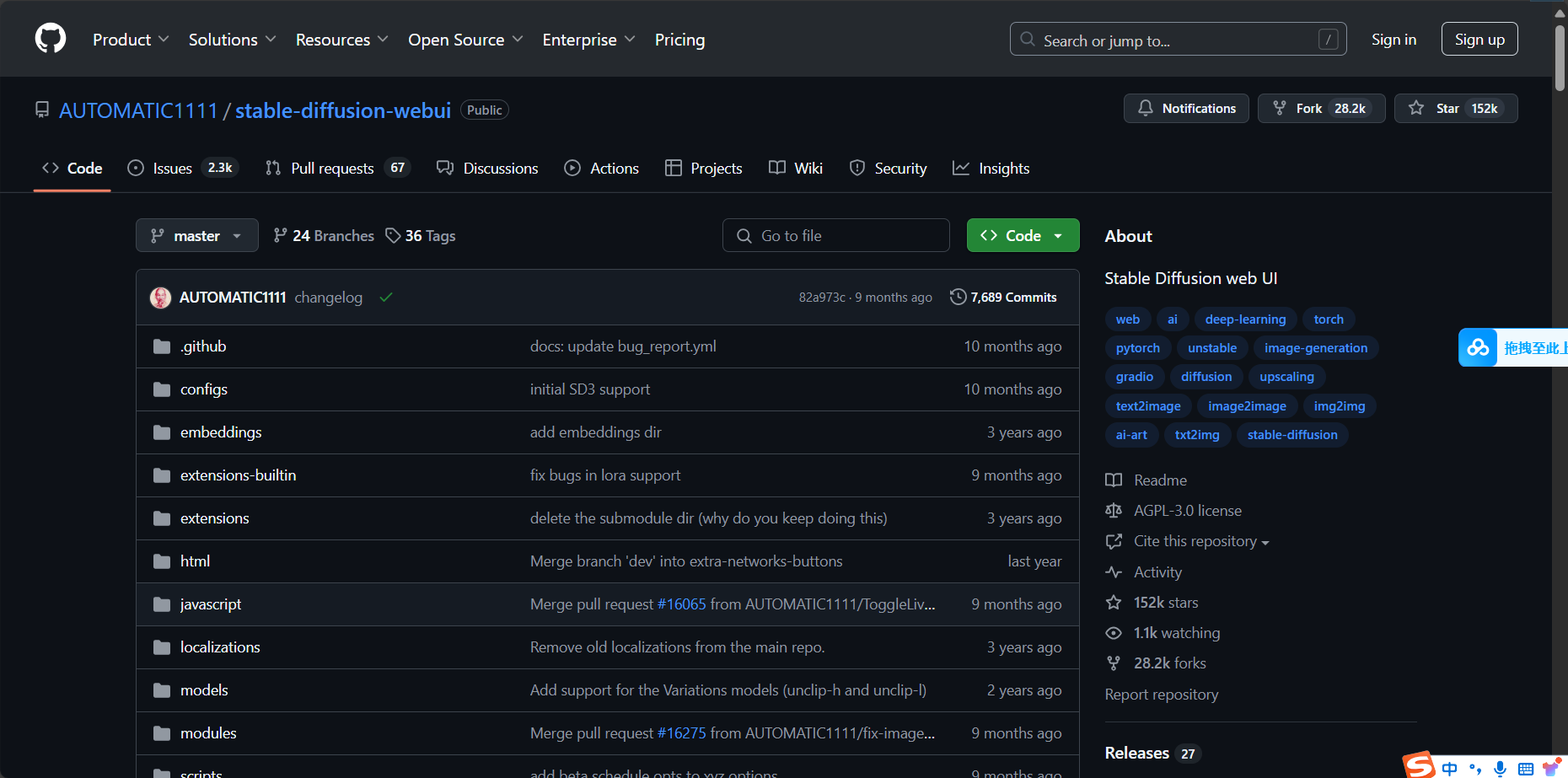Click the Activity pulse icon

pyautogui.click(x=1114, y=572)
